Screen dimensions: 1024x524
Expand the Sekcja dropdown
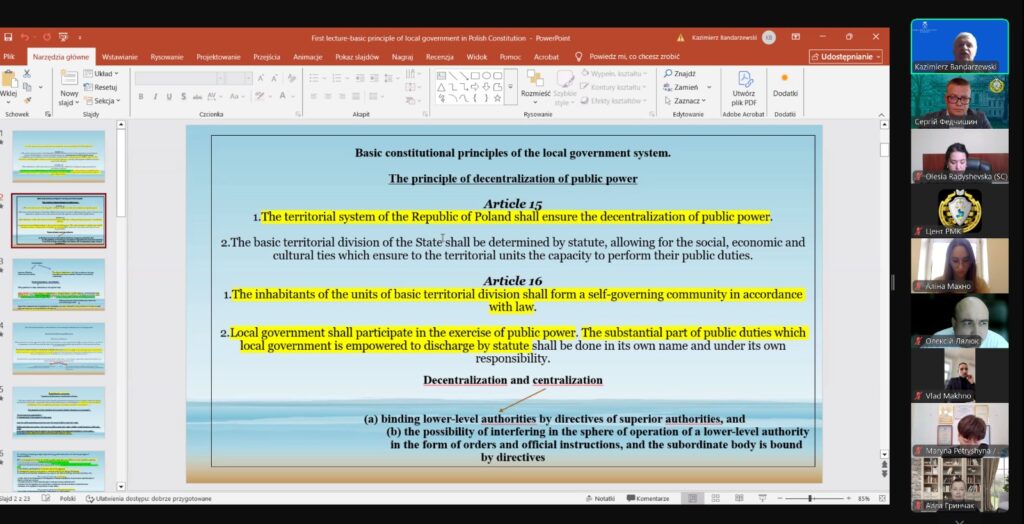104,101
